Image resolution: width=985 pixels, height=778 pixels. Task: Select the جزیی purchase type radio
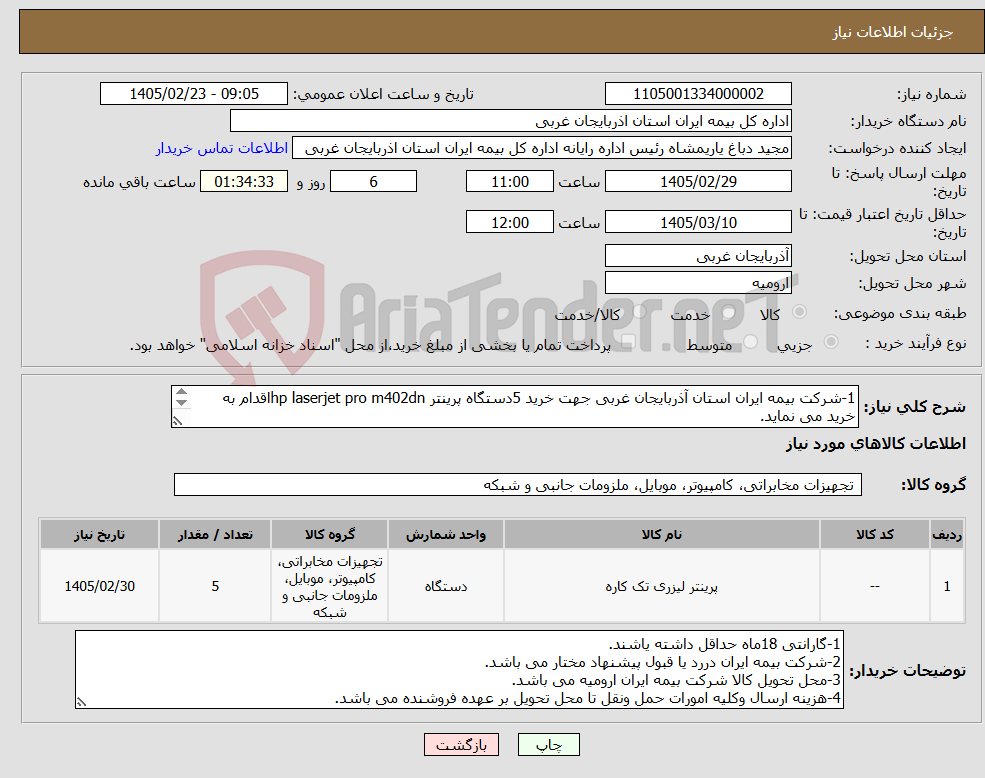click(x=830, y=341)
